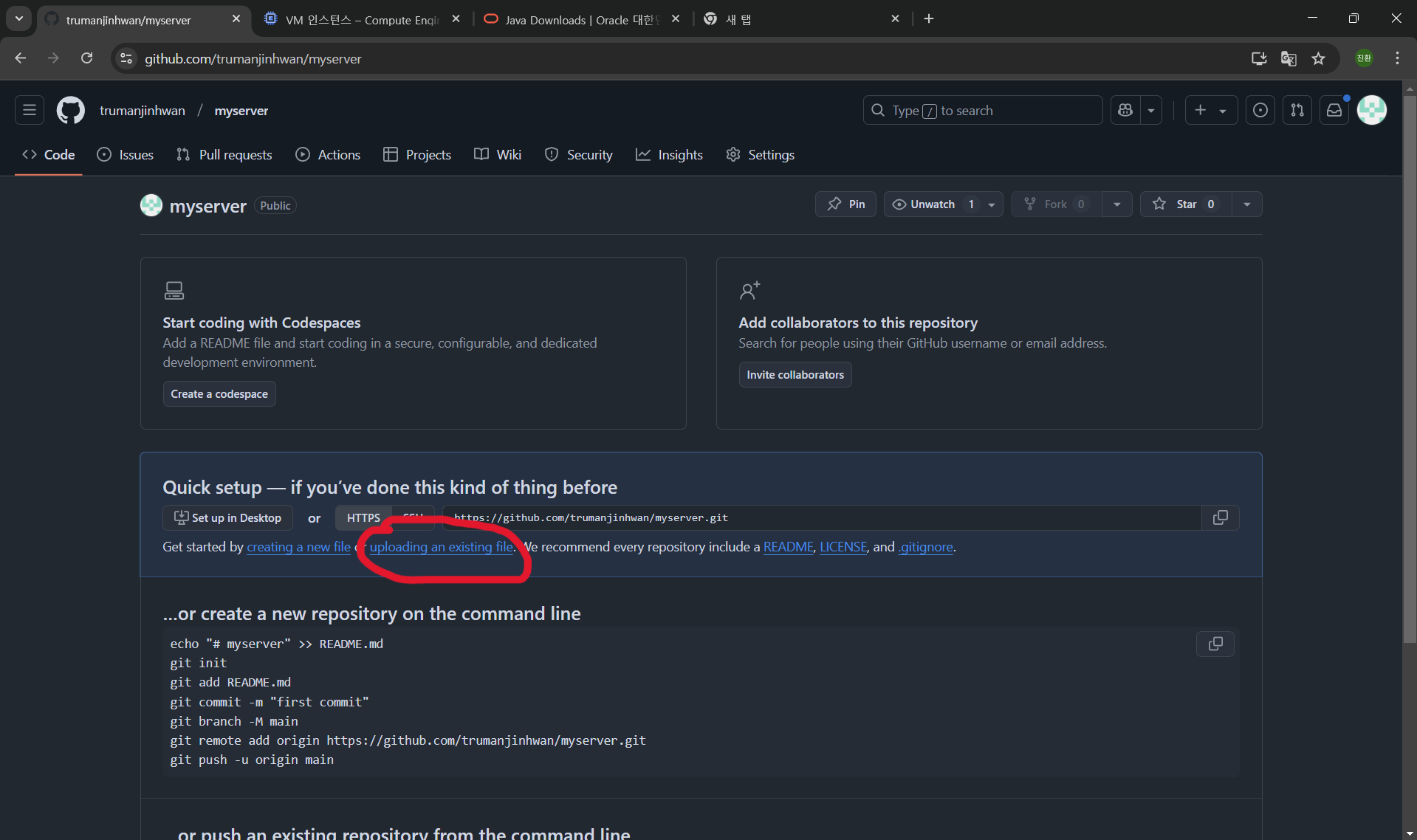Open pull requests icon in header
1417x840 pixels.
[1297, 111]
